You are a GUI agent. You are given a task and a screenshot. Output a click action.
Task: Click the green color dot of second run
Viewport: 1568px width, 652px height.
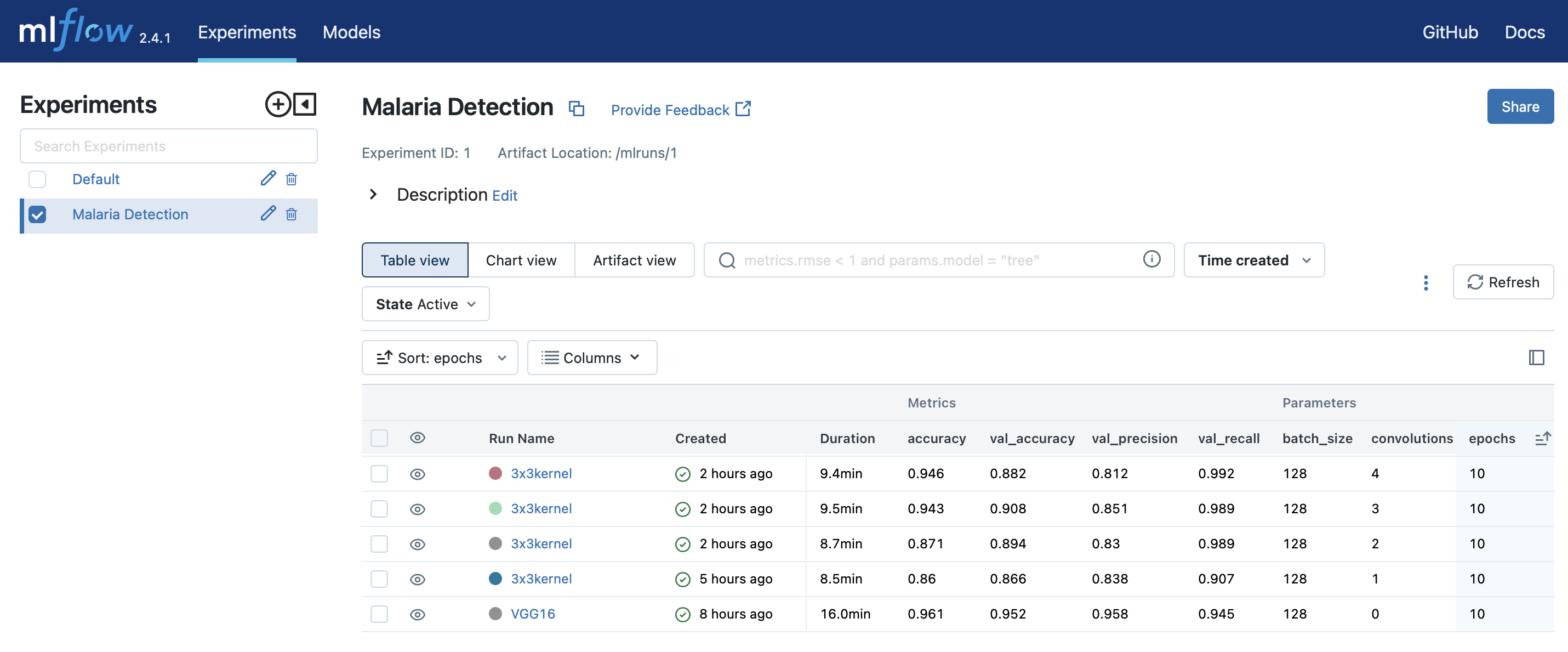pyautogui.click(x=495, y=508)
